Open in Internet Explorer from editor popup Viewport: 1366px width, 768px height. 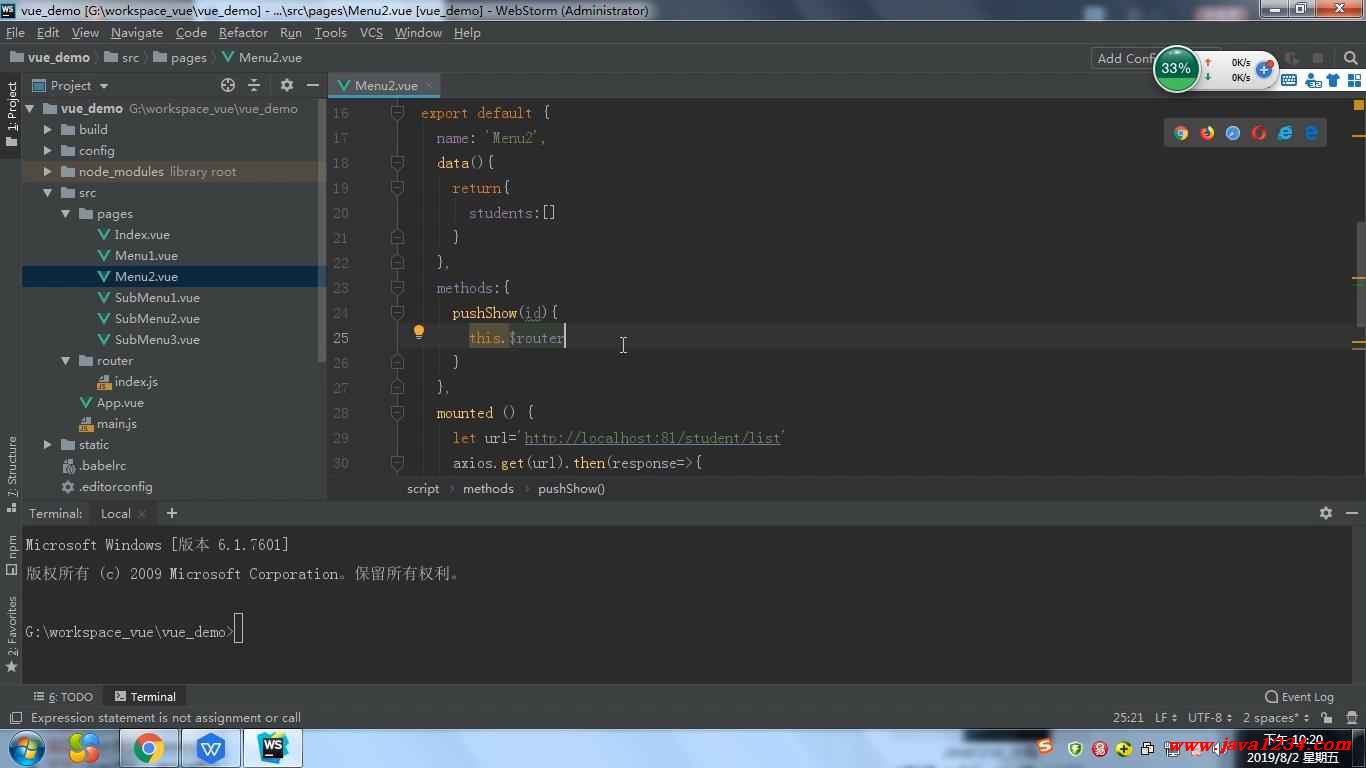[x=1285, y=133]
